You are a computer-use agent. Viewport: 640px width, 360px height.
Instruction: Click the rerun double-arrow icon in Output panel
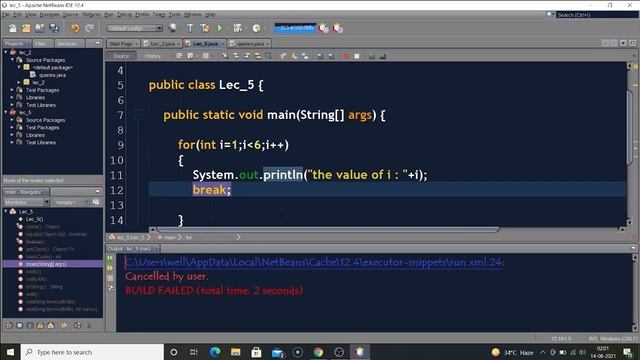point(110,258)
